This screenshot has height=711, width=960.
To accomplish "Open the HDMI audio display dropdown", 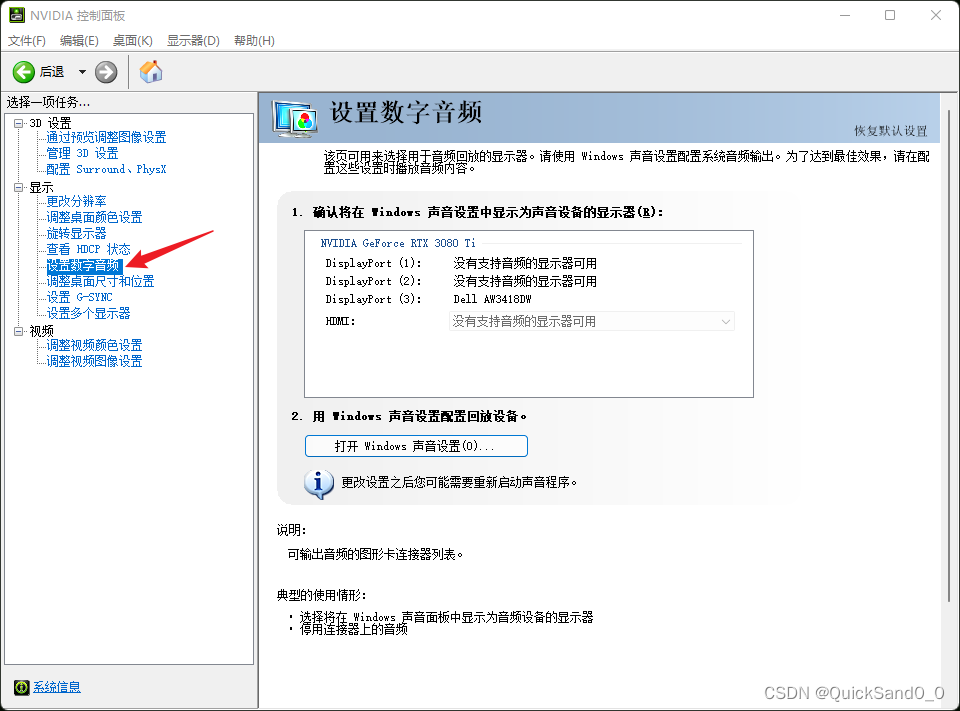I will point(591,322).
